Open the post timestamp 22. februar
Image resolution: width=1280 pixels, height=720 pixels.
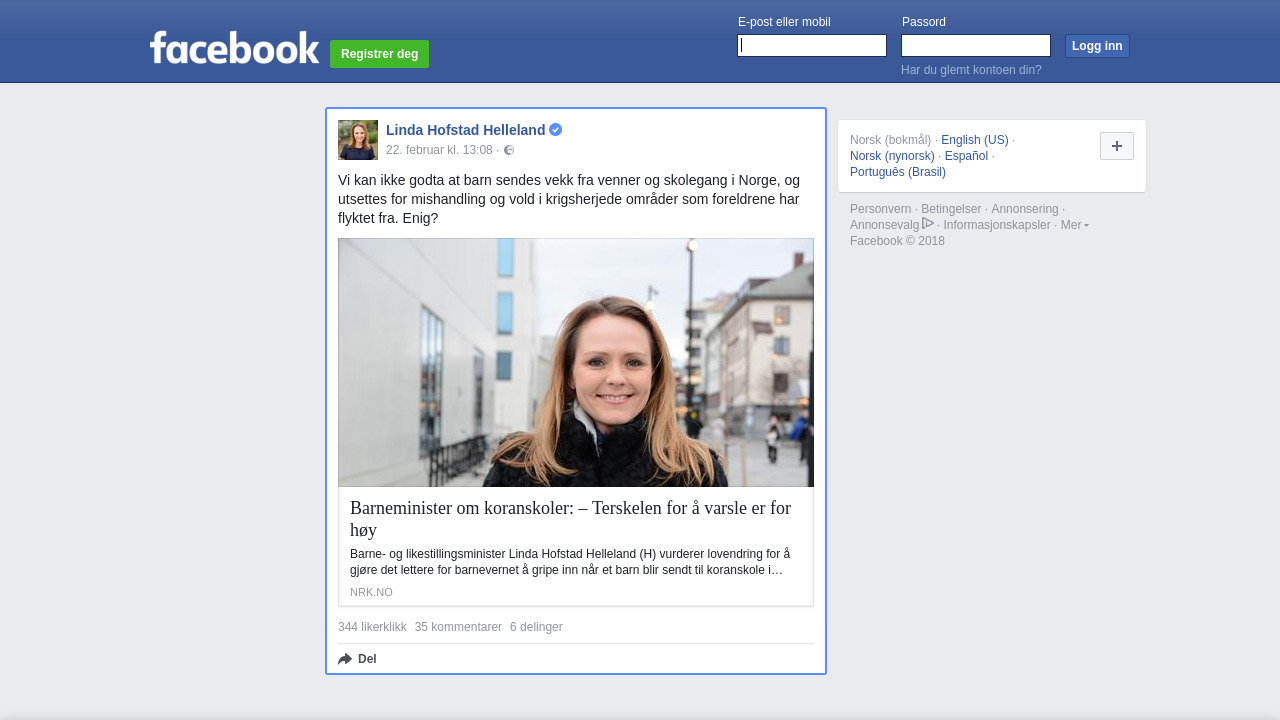[x=439, y=150]
